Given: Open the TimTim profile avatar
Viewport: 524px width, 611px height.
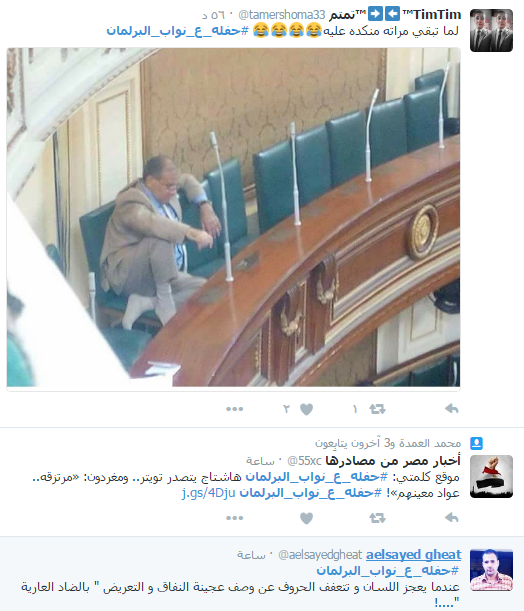Looking at the screenshot, I should click(x=491, y=30).
